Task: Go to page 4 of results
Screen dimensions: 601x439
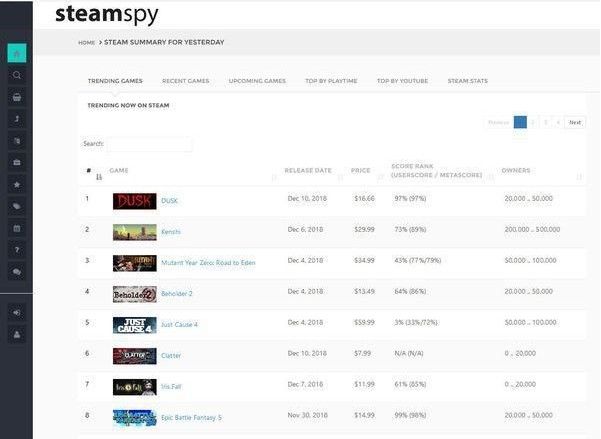Action: tap(558, 122)
